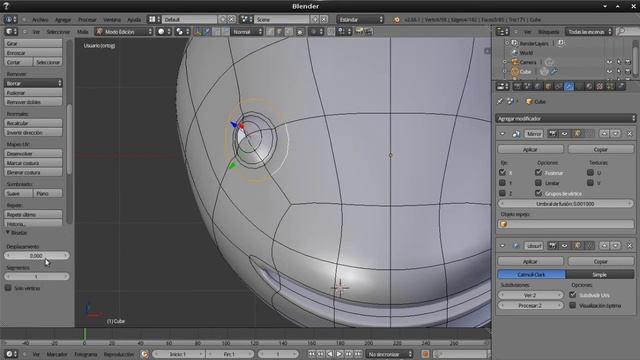
Task: Open the Estándar render engine dropdown
Action: point(360,20)
